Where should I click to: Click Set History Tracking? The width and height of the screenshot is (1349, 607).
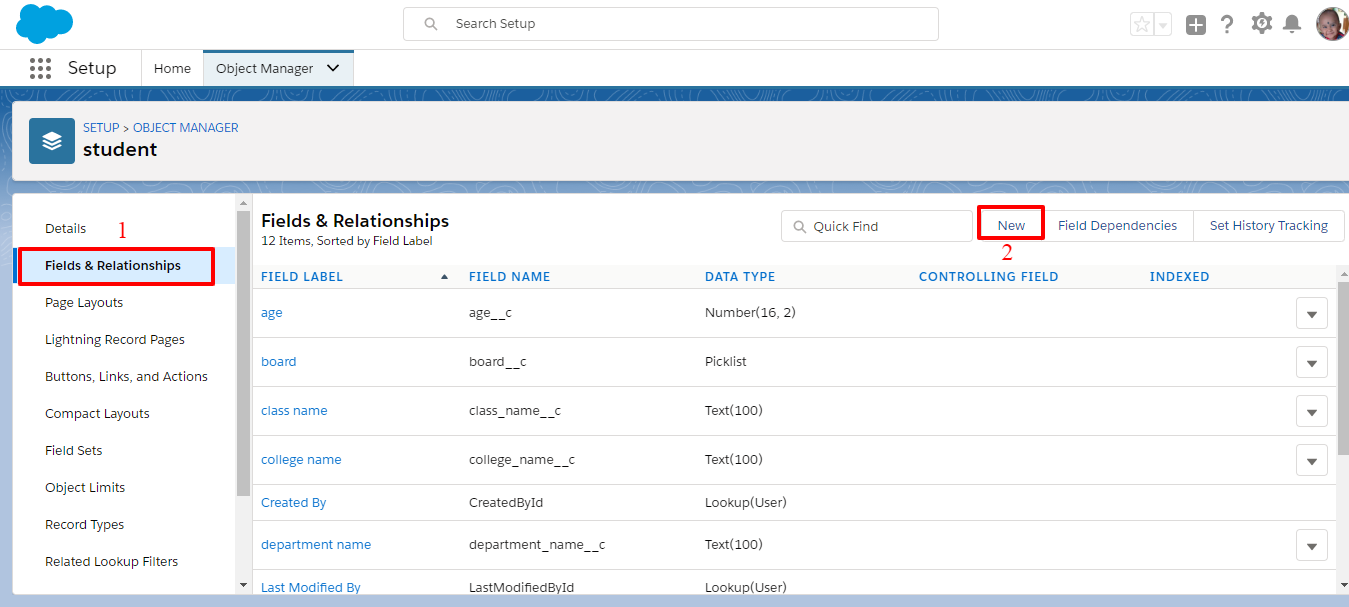pyautogui.click(x=1268, y=225)
